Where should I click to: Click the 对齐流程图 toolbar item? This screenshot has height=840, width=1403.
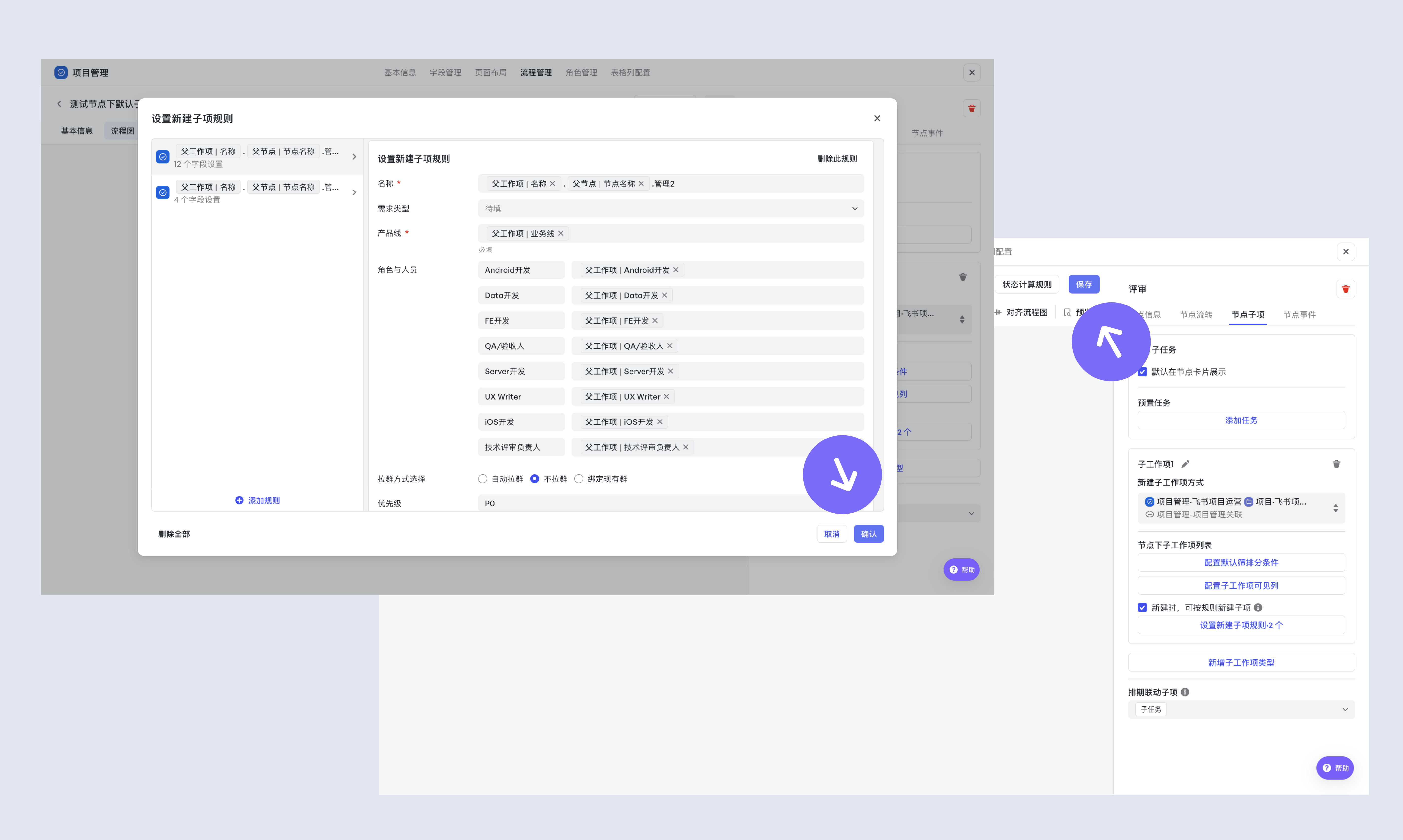pos(1021,312)
